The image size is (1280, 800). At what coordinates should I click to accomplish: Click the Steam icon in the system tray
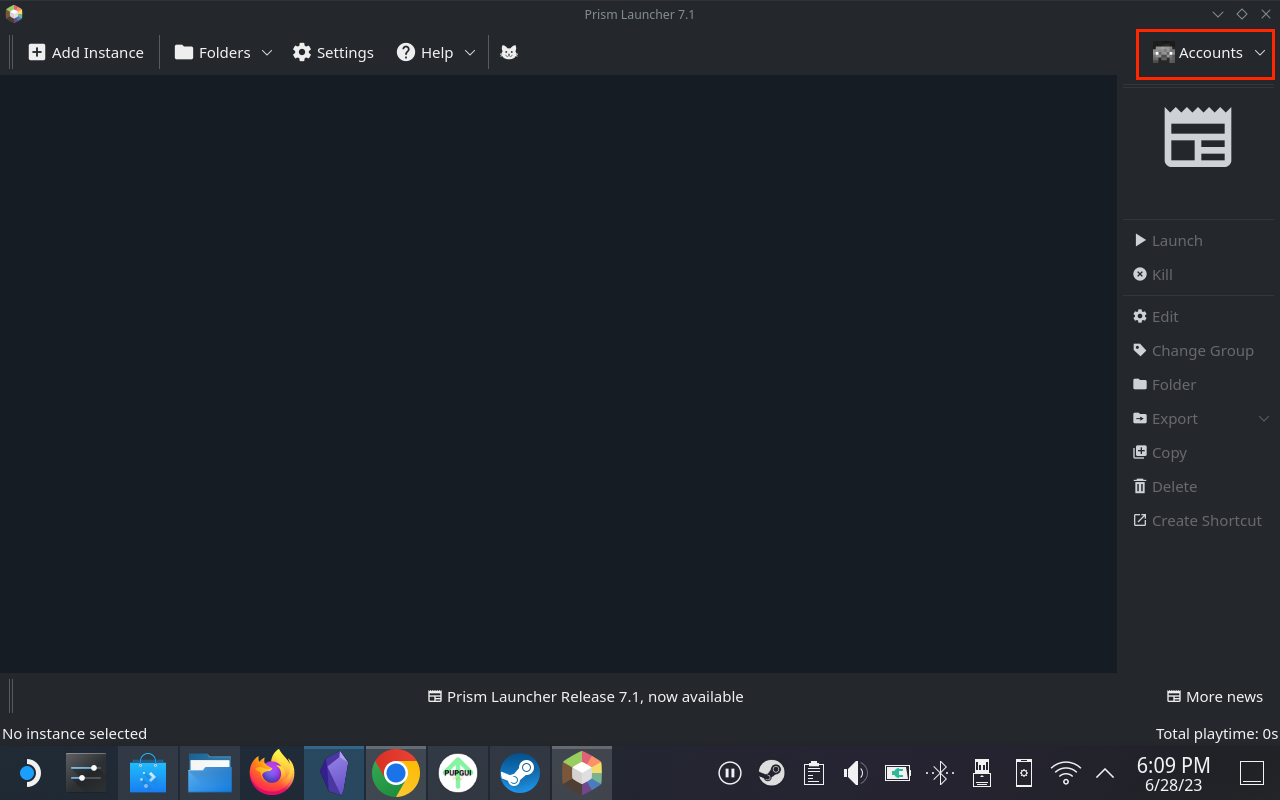771,772
